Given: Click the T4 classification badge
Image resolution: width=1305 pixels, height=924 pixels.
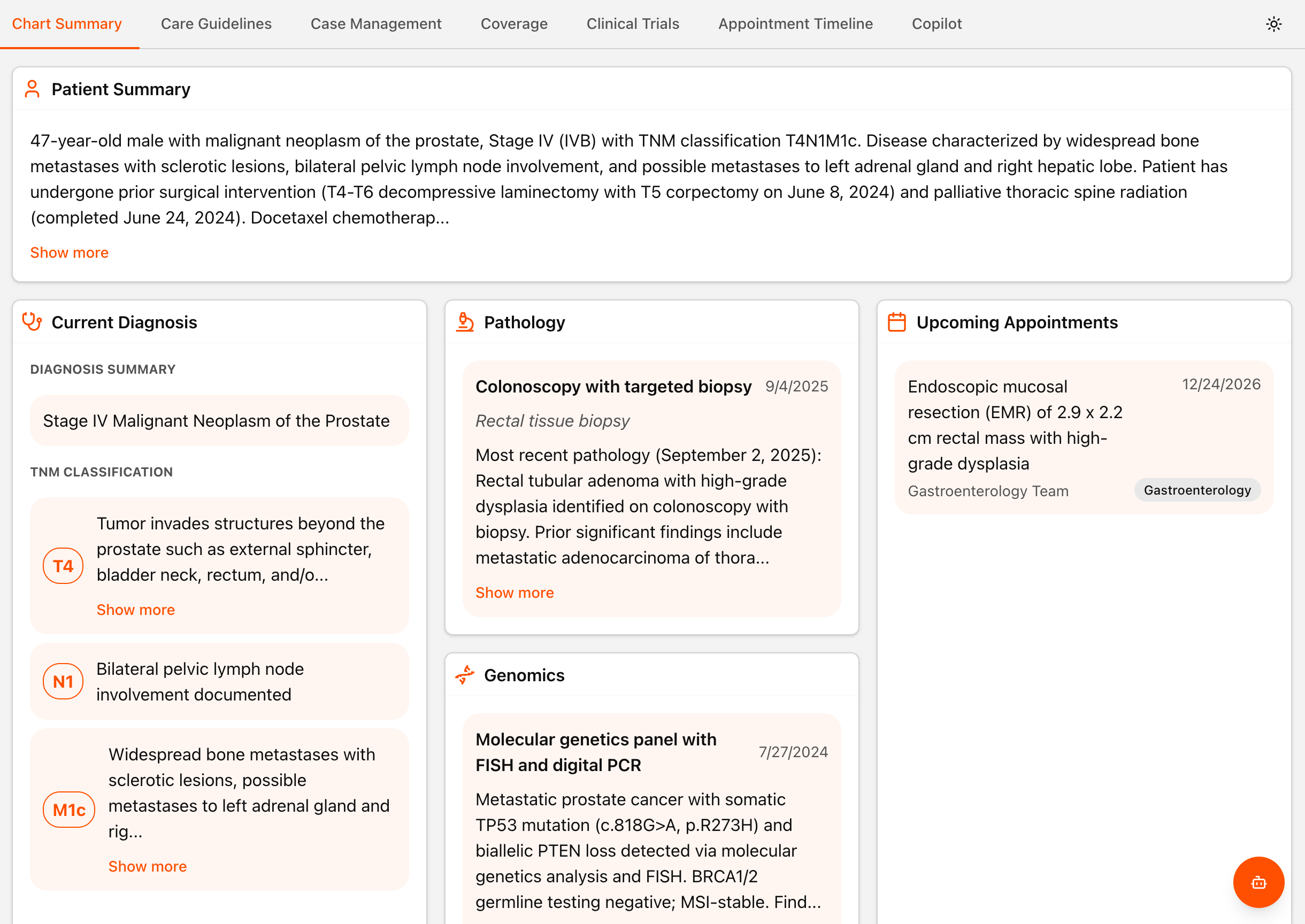Looking at the screenshot, I should 63,566.
